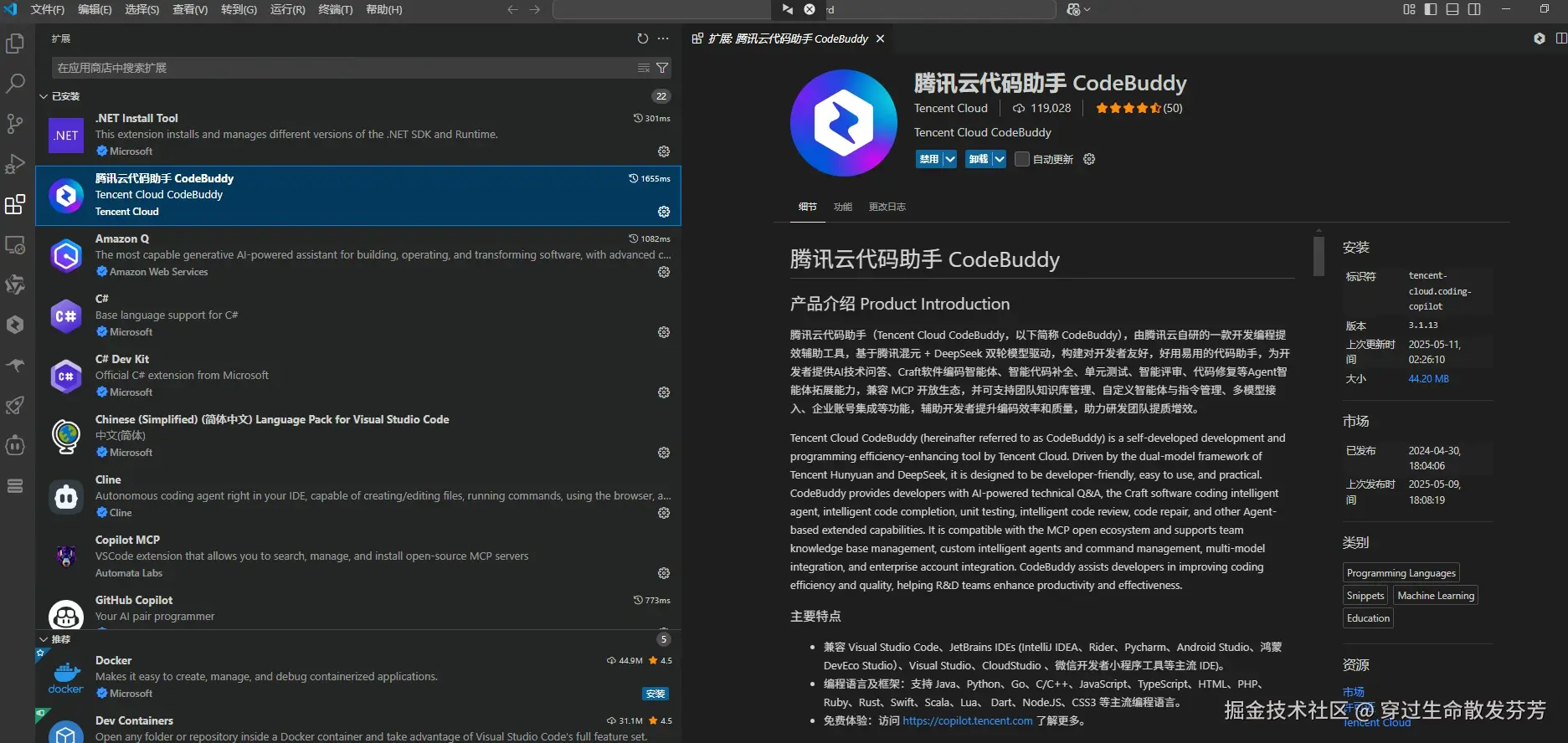Screen dimensions: 1568x743
Task: Expand the uninstall button dropdown arrow
Action: 999,159
